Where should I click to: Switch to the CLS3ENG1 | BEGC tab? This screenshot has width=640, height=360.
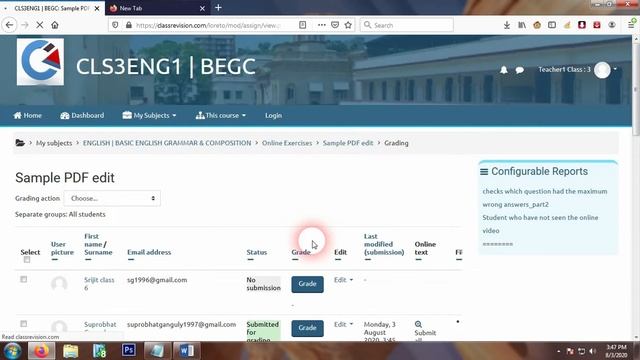[52, 8]
